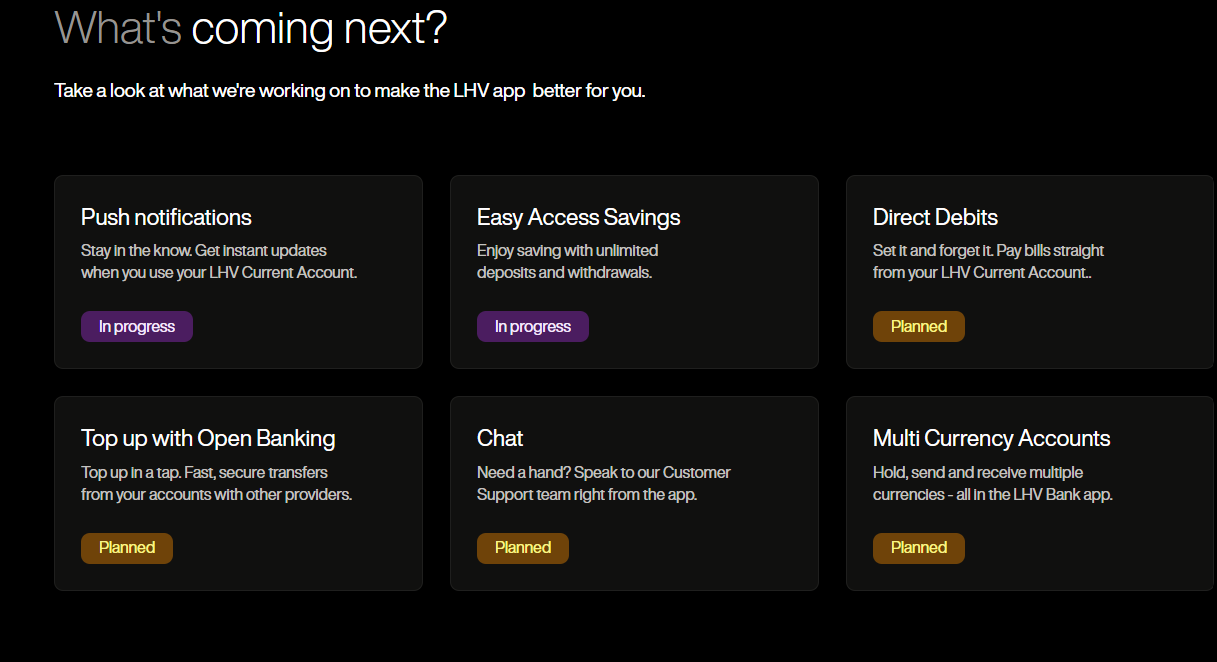Click the Multi Currency Accounts heading

(991, 438)
